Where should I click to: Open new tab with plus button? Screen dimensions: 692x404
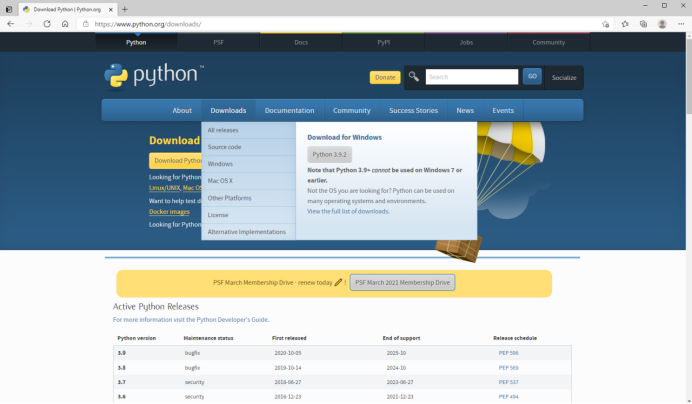point(124,9)
